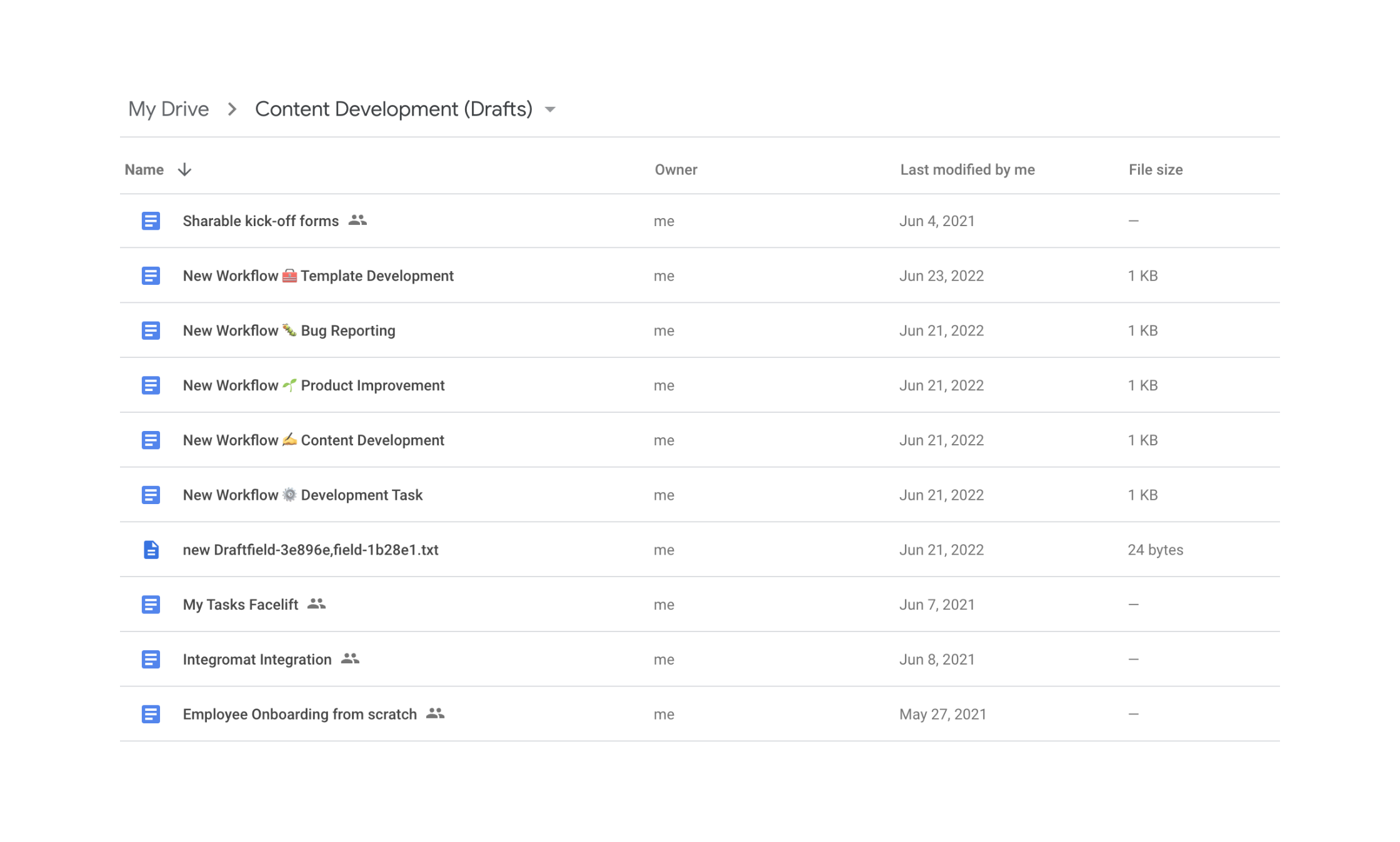Click the Google Docs icon for Sharable kick-off forms

coord(151,221)
